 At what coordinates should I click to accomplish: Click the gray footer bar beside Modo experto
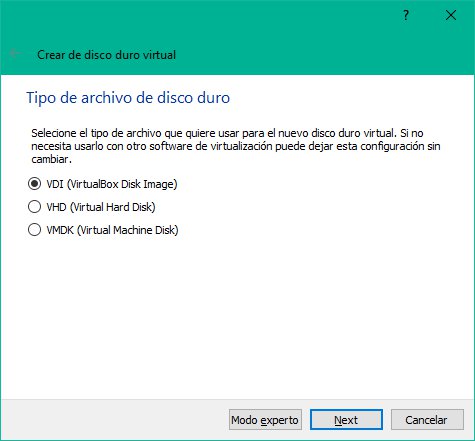[113, 420]
